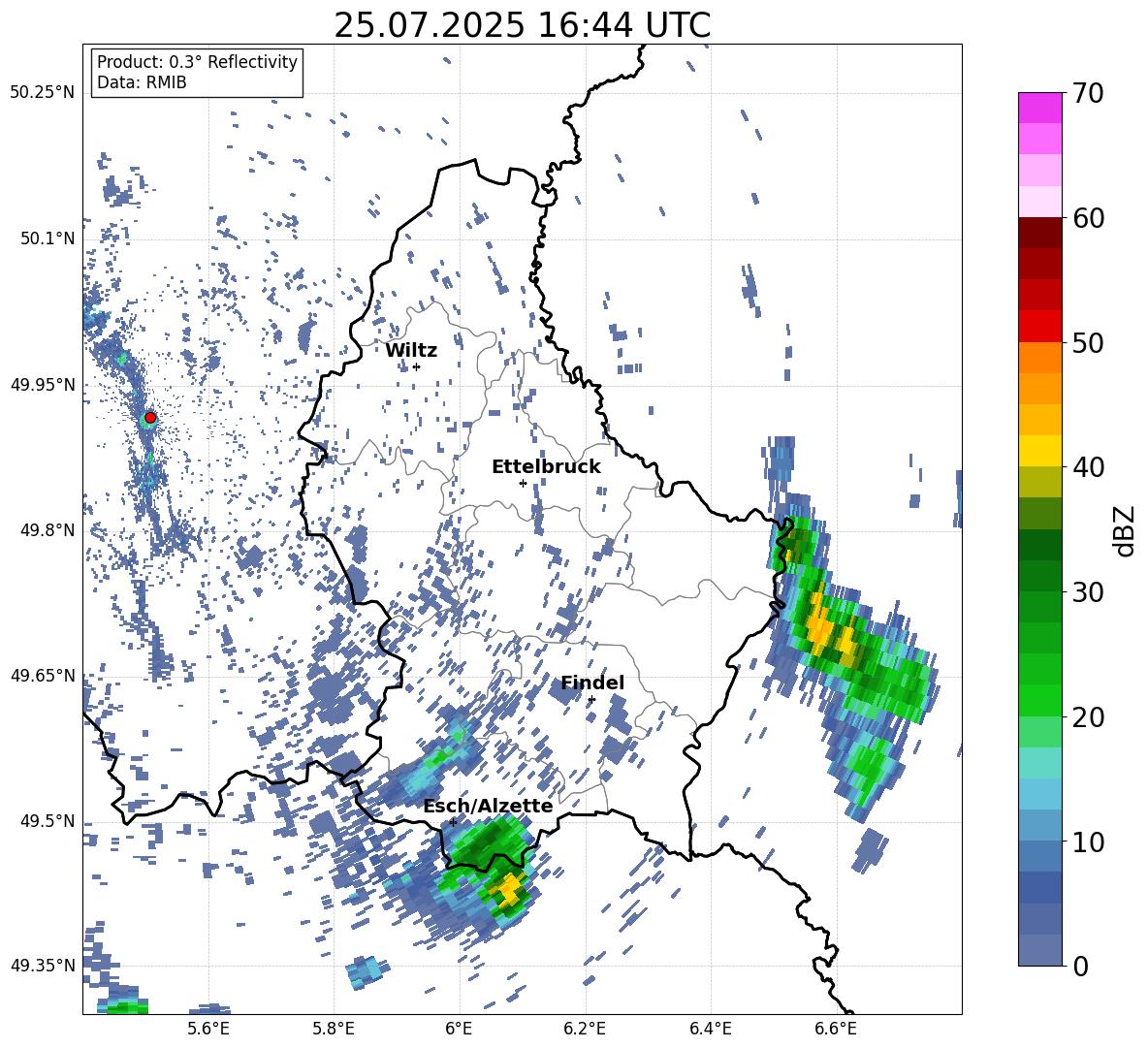Click the dark red colorbar swatch below 60

[x=1039, y=233]
